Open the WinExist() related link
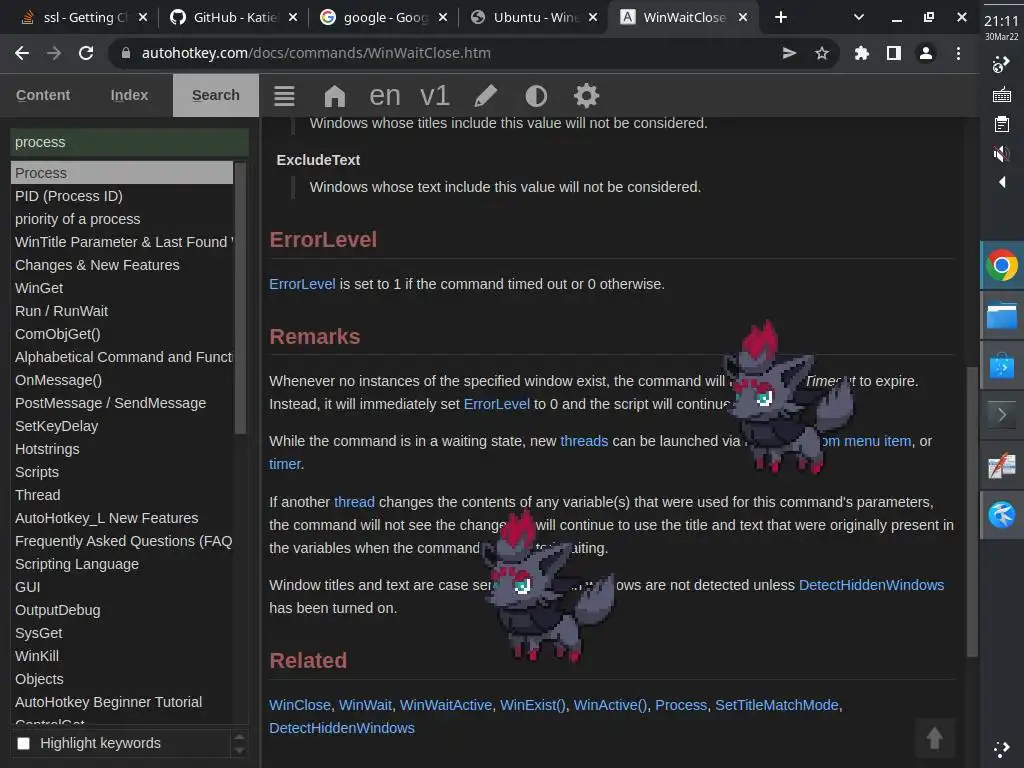The image size is (1024, 768). point(533,705)
